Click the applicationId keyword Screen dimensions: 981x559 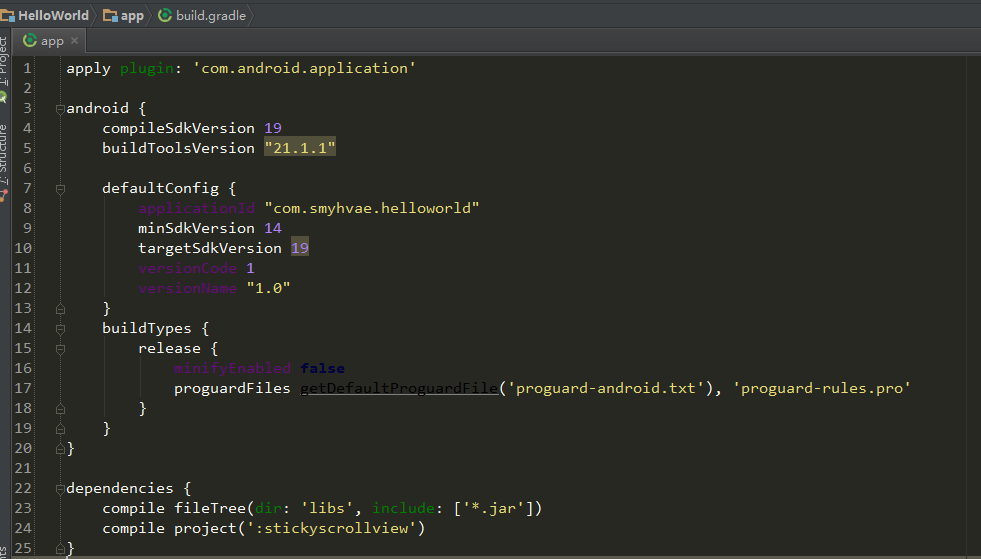point(196,208)
